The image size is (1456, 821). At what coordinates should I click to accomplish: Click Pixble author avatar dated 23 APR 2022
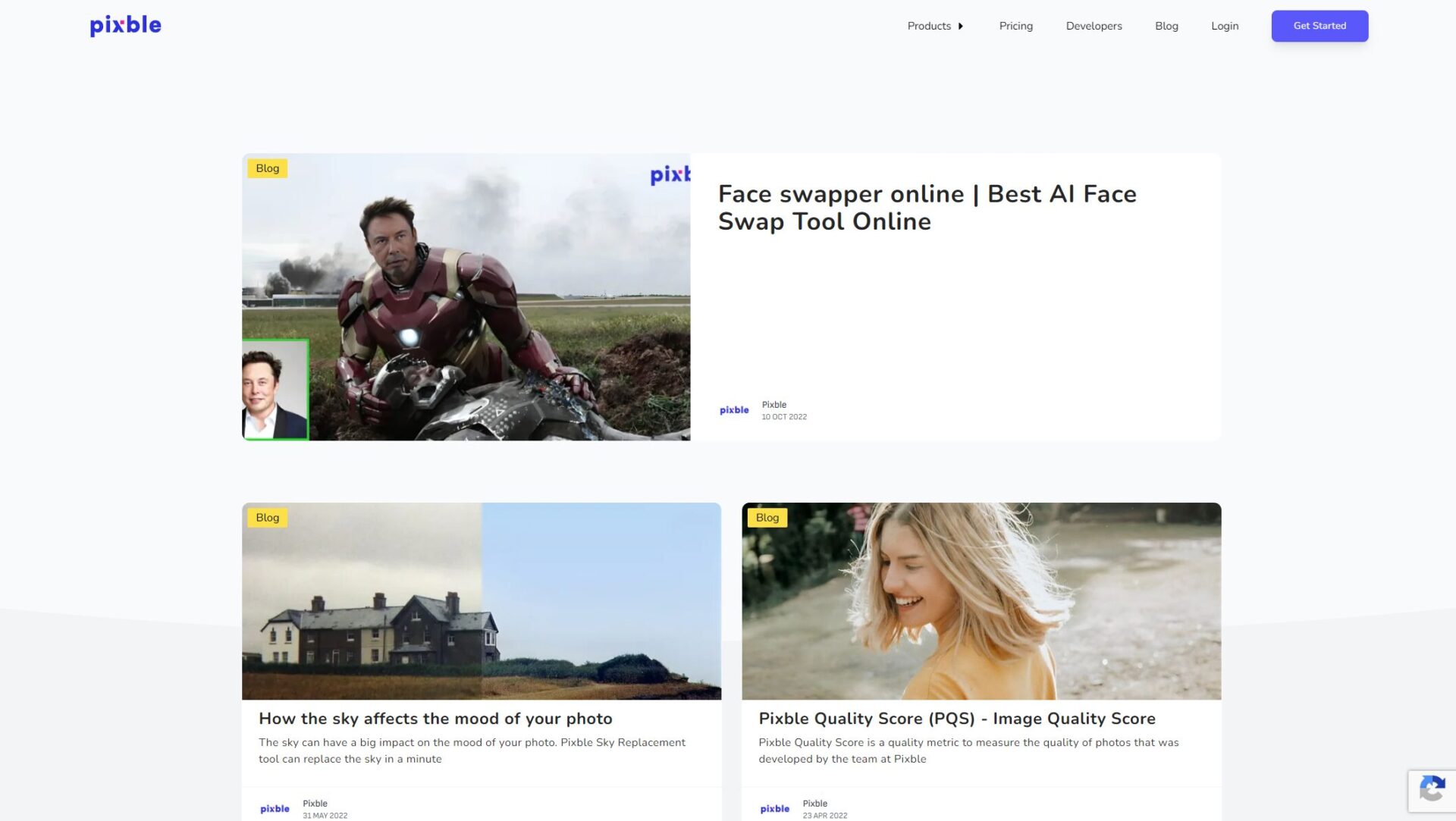point(774,809)
